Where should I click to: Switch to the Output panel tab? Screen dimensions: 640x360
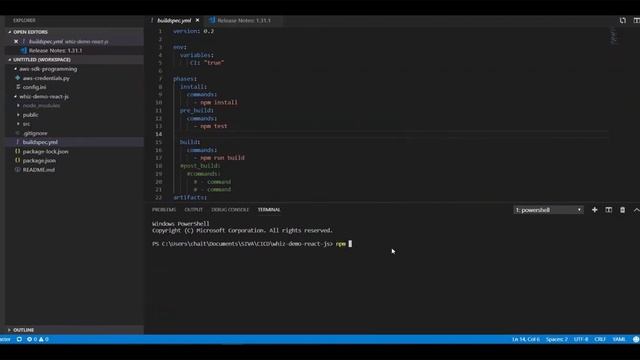click(193, 210)
